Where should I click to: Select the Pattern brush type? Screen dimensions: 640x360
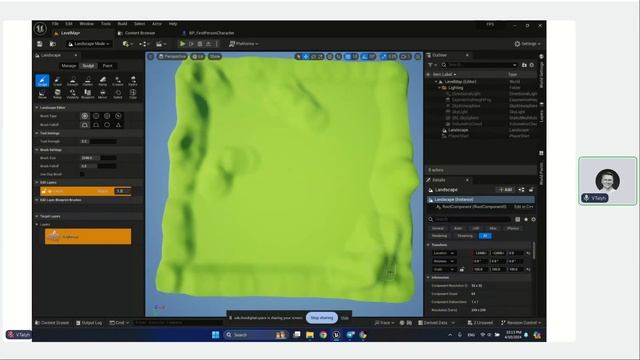[x=107, y=116]
